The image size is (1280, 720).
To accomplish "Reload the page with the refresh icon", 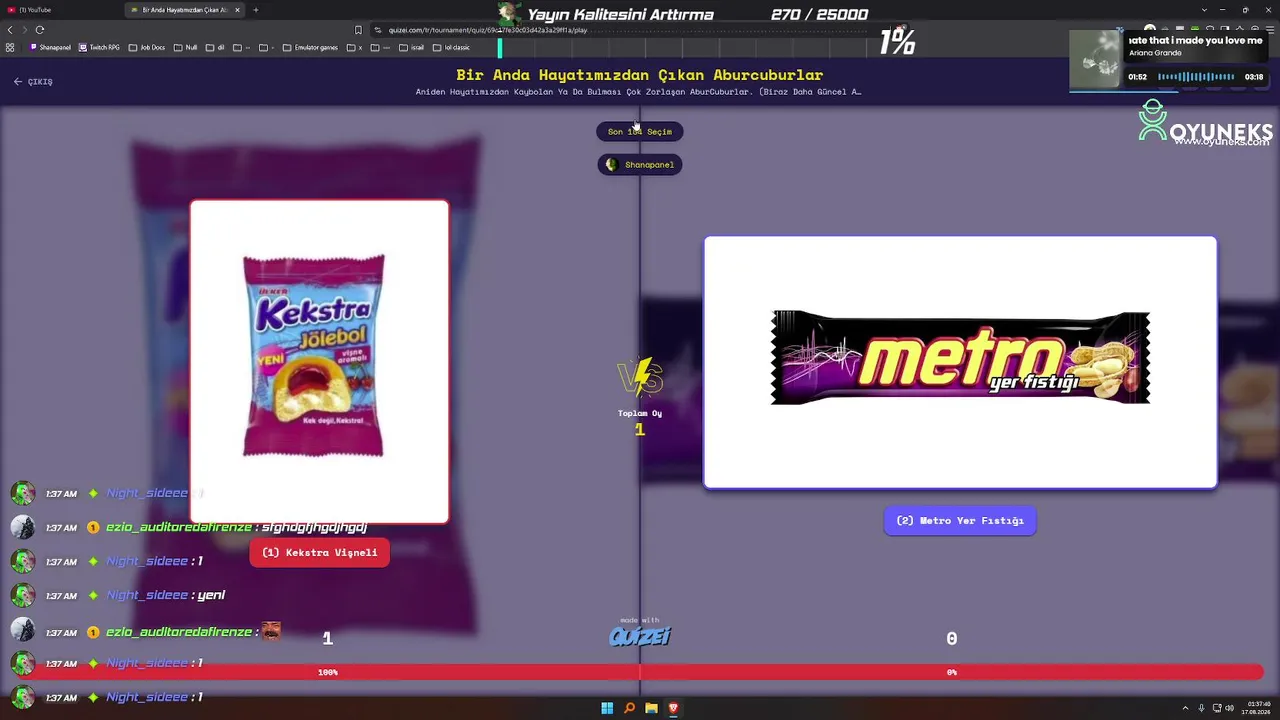I will pyautogui.click(x=40, y=30).
